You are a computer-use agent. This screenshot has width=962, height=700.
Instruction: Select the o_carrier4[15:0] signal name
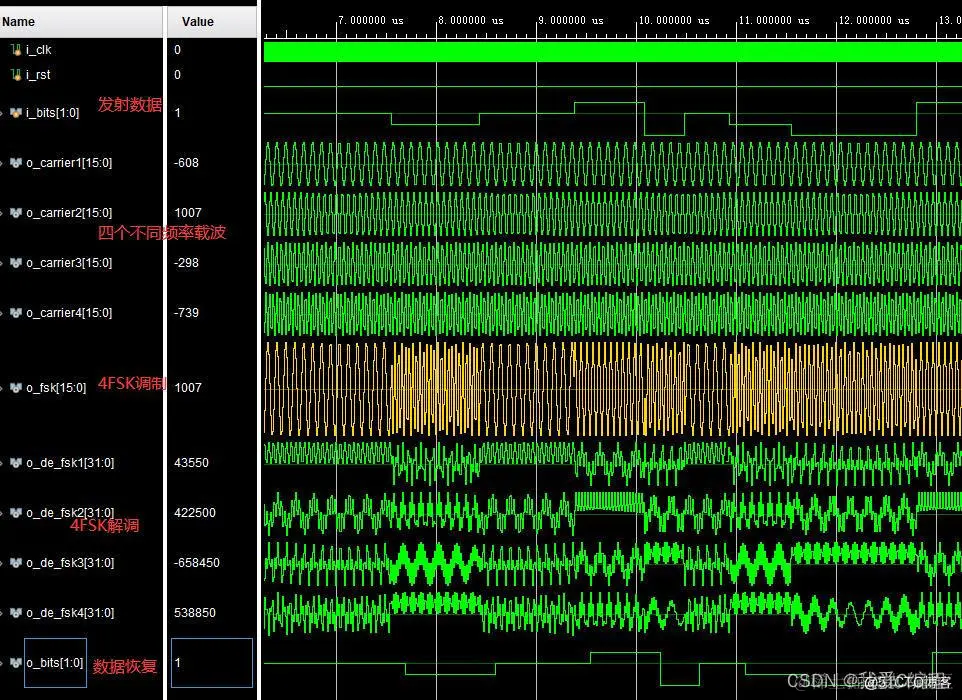(x=69, y=313)
